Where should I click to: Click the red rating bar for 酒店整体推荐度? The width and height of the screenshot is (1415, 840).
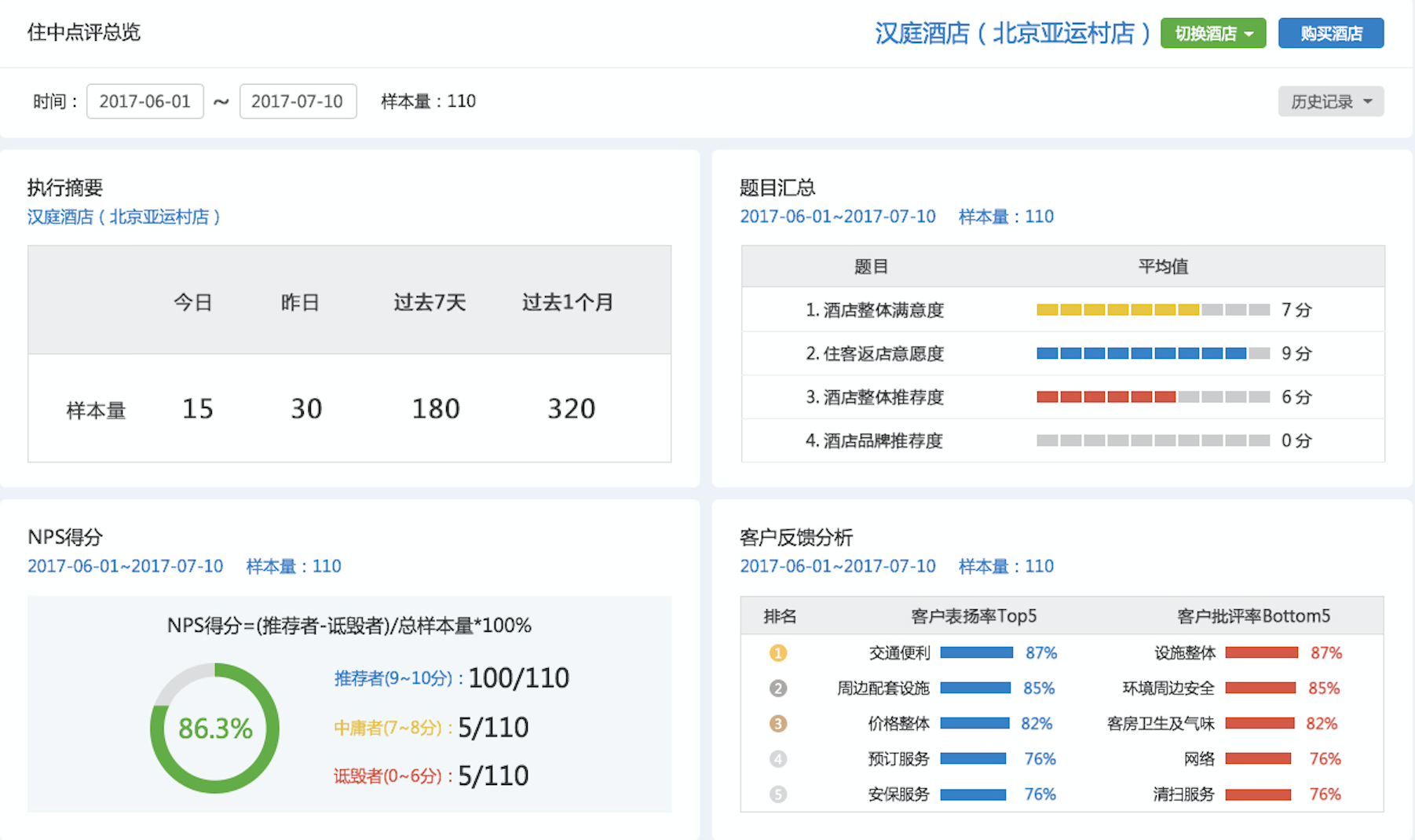(x=1153, y=397)
